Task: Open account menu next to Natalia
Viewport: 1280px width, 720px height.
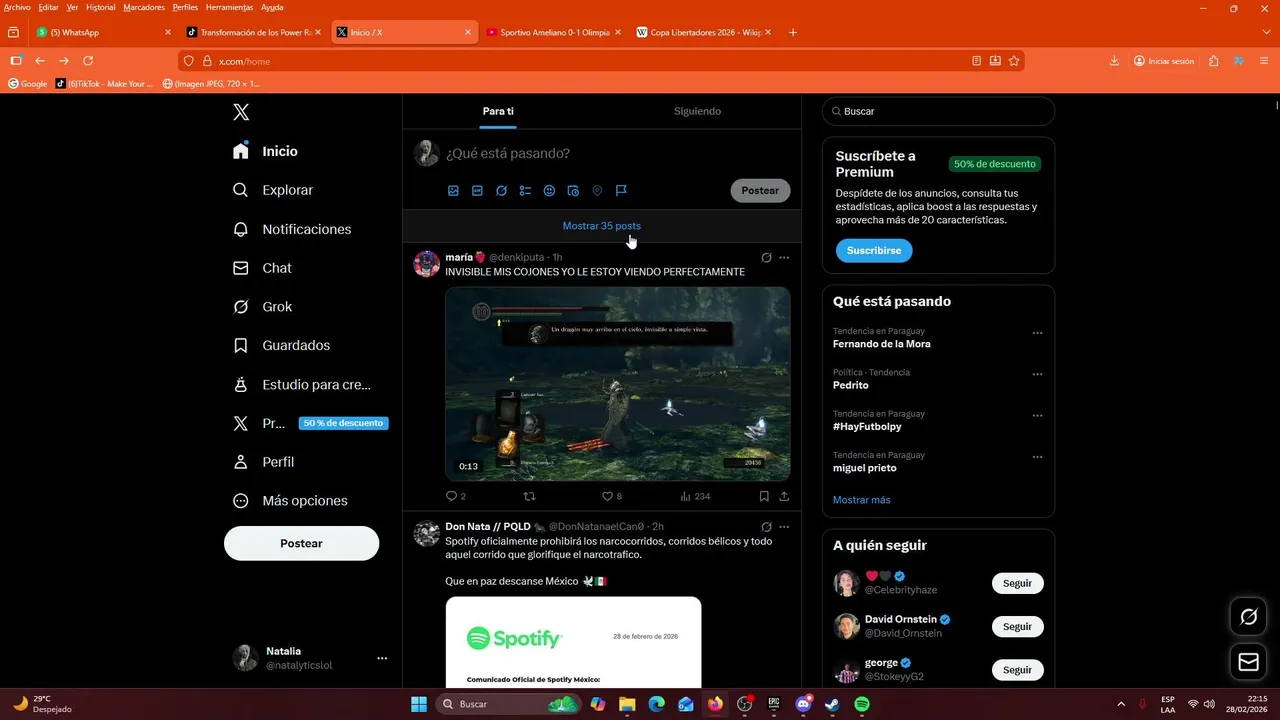Action: click(x=382, y=658)
